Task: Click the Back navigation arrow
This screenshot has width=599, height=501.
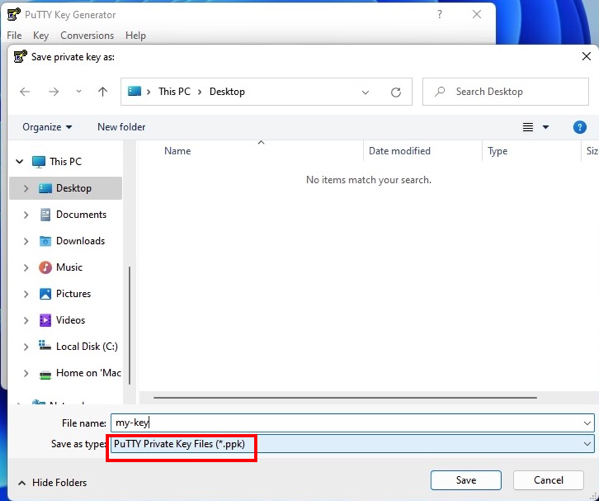Action: tap(25, 92)
